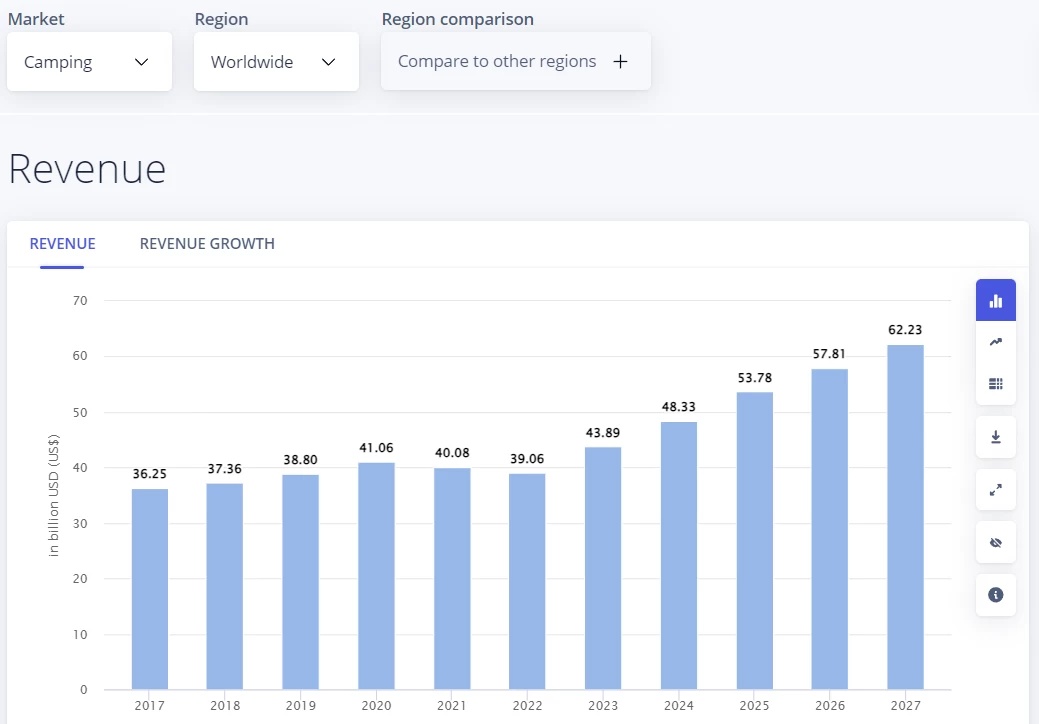Click the 2020 bar labeled 41.06
The height and width of the screenshot is (724, 1039).
pos(376,575)
